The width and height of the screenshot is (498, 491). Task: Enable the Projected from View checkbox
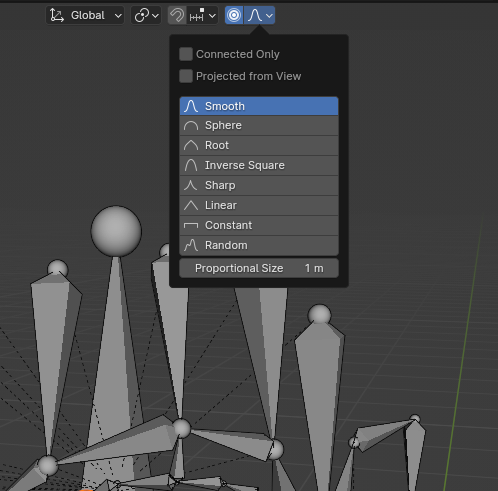coord(186,76)
